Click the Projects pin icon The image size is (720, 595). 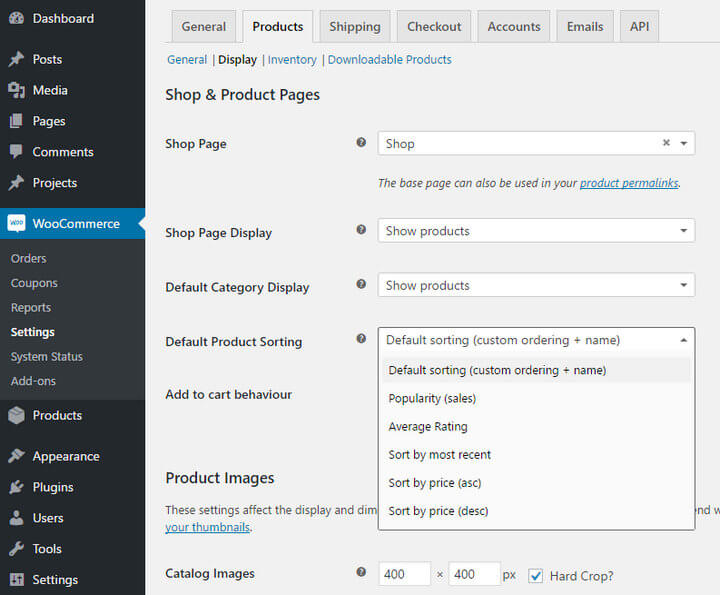point(17,183)
